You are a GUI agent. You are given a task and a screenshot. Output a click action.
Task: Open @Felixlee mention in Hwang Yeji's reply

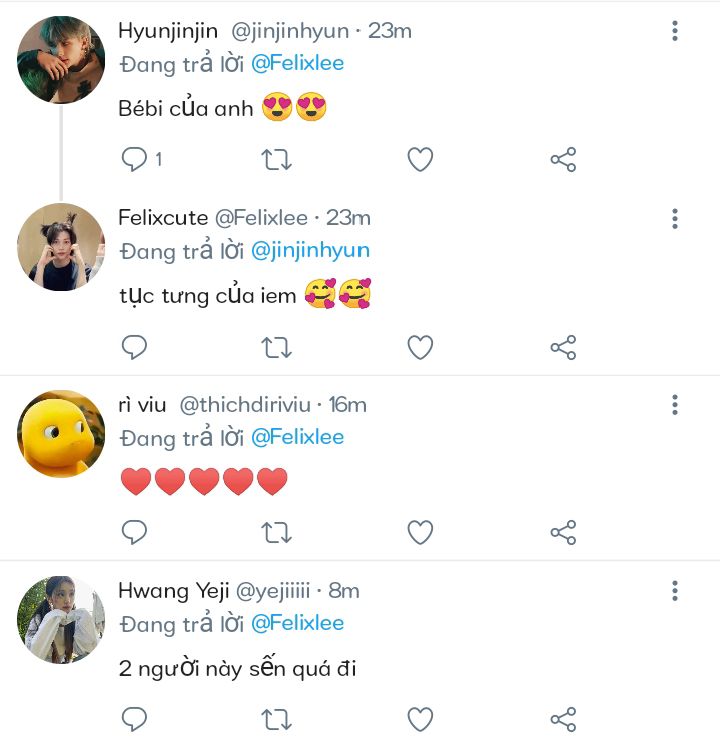(x=298, y=623)
